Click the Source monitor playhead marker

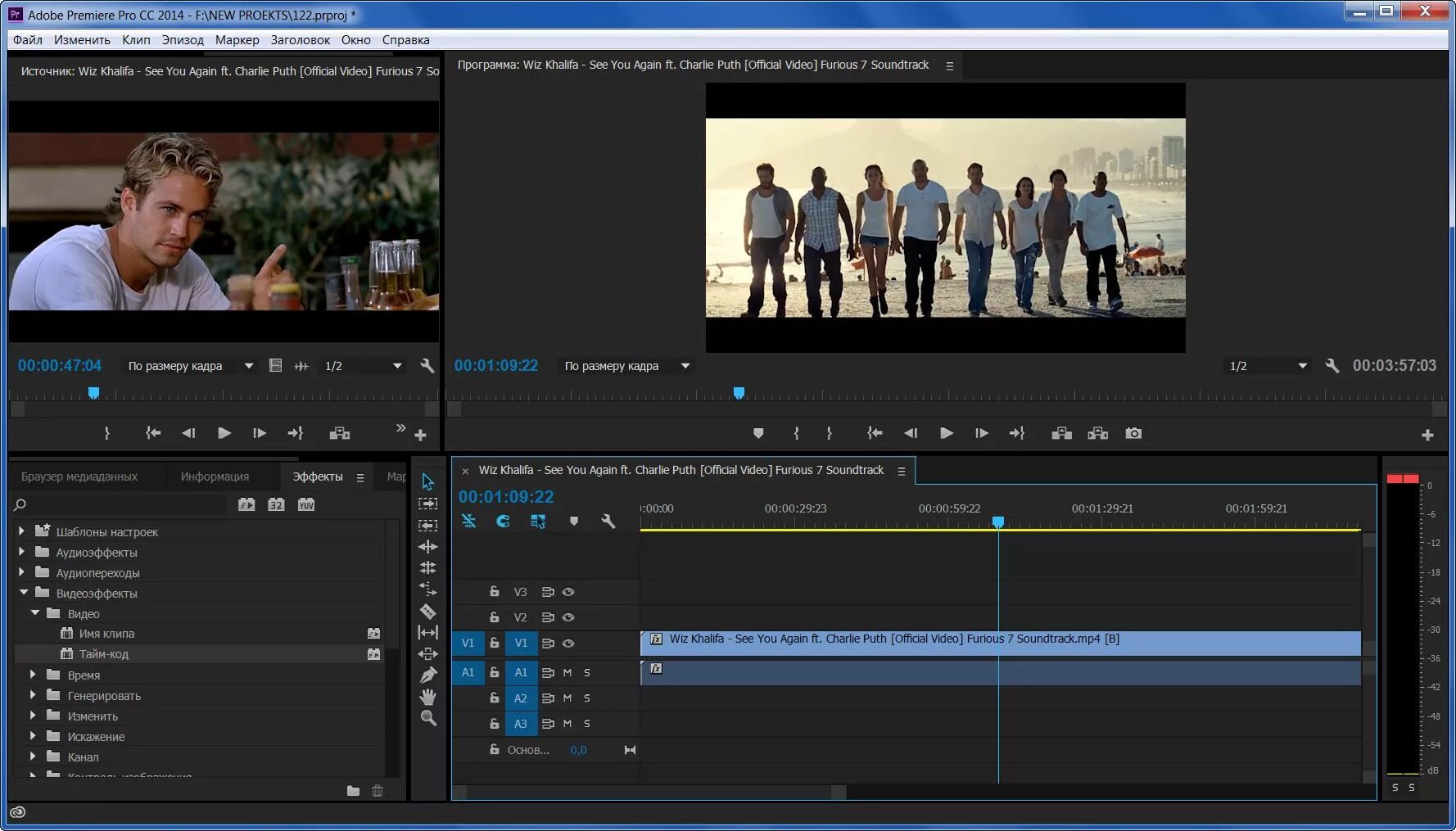(x=93, y=393)
